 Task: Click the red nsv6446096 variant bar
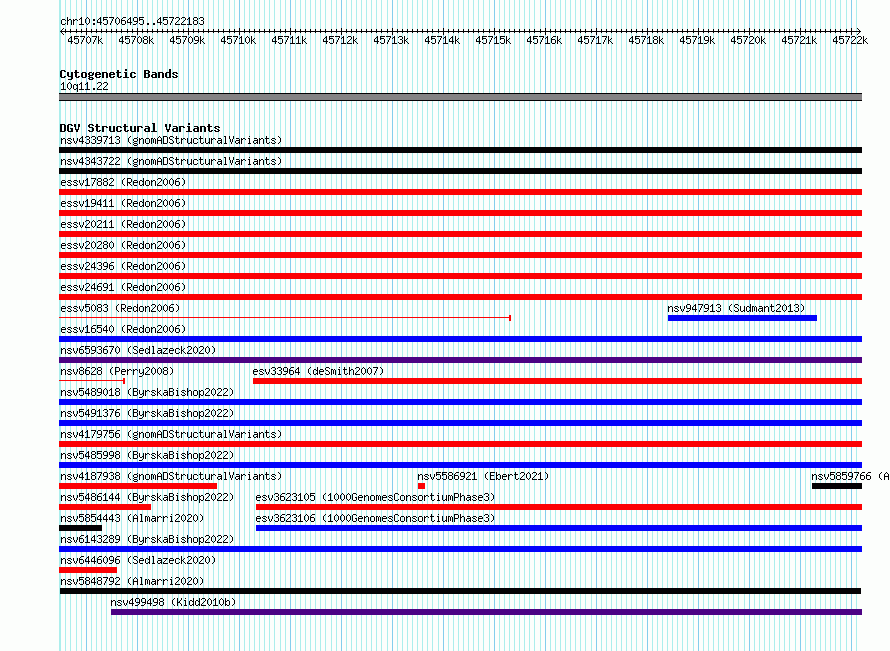point(88,570)
